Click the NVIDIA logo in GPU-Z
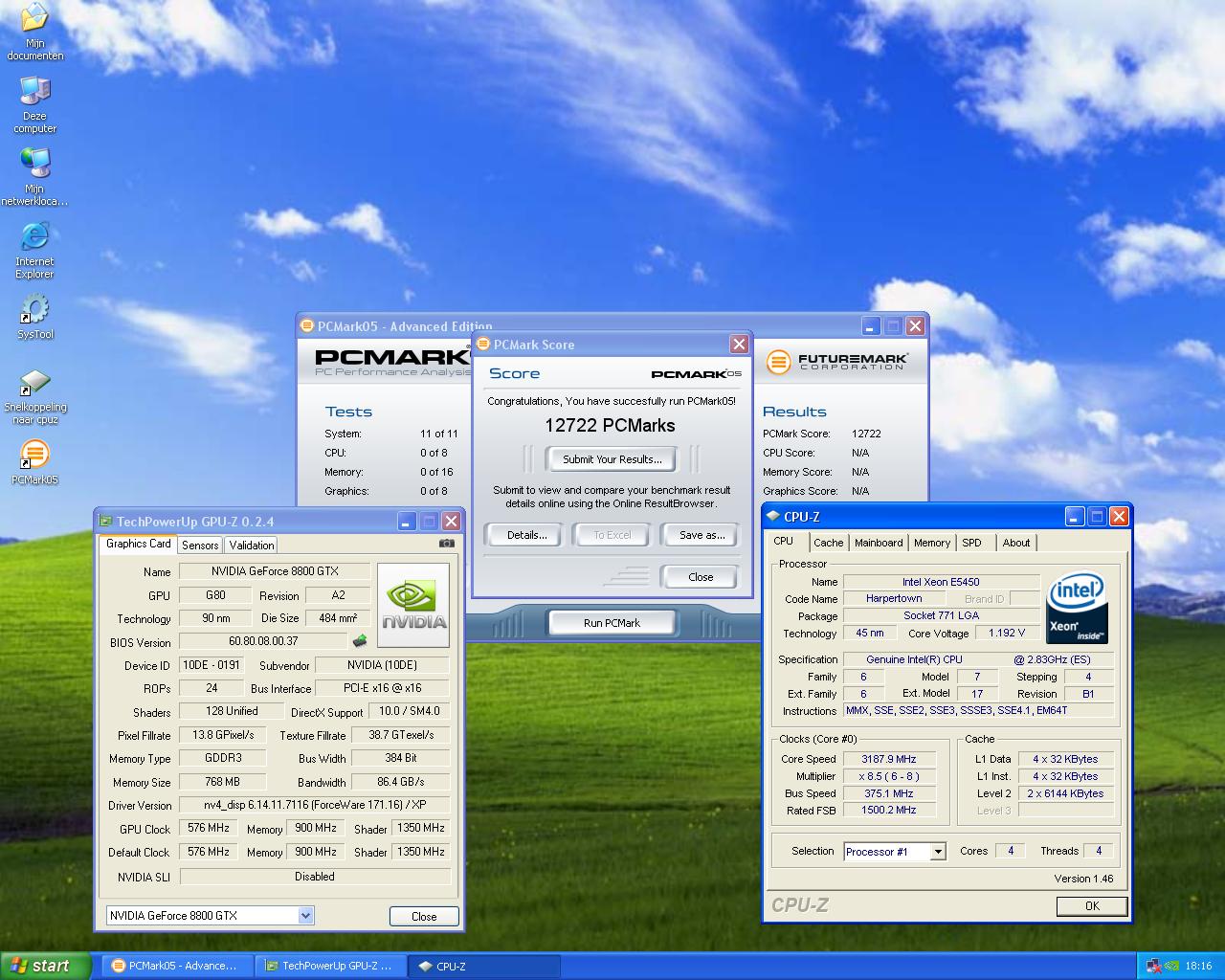Image resolution: width=1225 pixels, height=980 pixels. click(413, 605)
